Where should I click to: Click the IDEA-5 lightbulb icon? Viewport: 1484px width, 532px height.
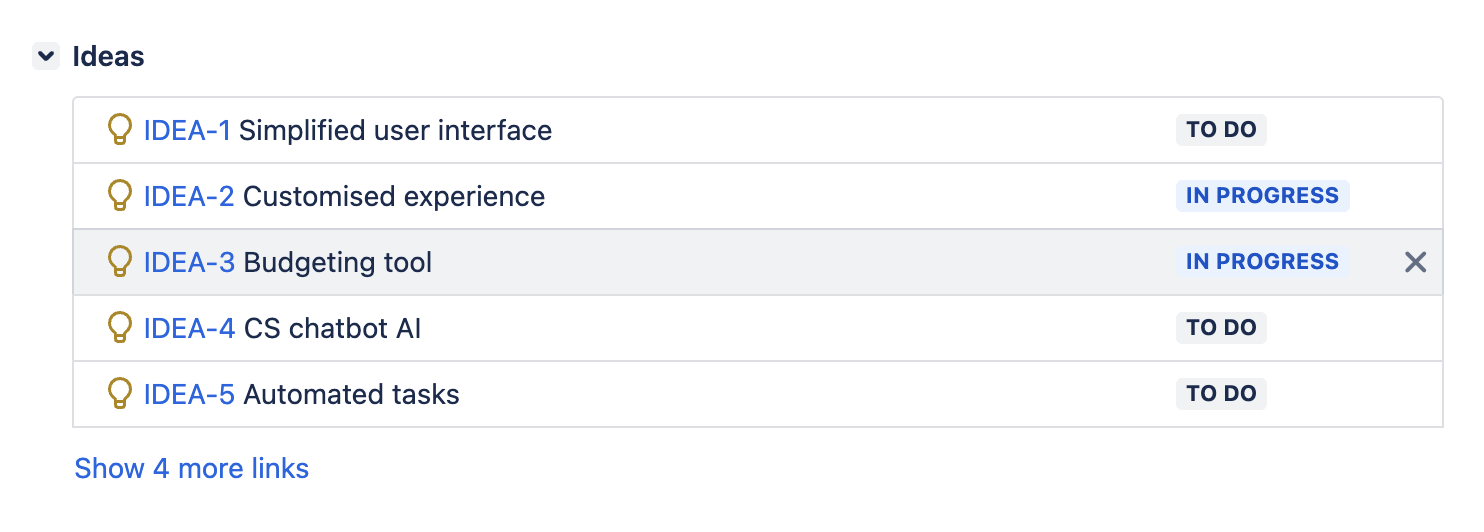(x=119, y=394)
